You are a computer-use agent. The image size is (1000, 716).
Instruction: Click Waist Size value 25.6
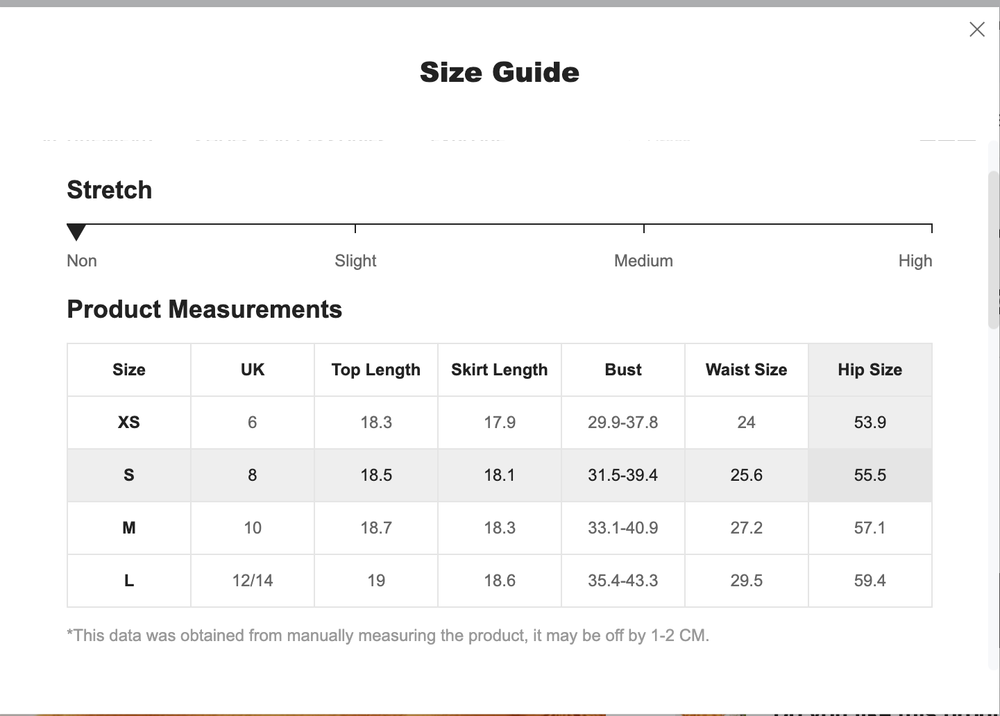(746, 475)
